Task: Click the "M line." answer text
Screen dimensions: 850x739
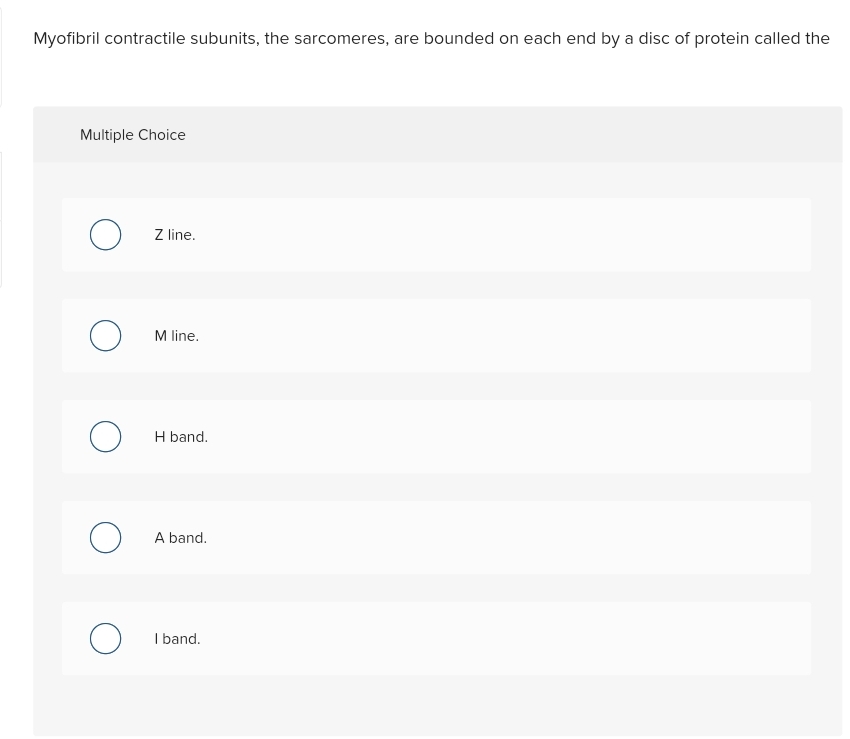Action: coord(177,336)
